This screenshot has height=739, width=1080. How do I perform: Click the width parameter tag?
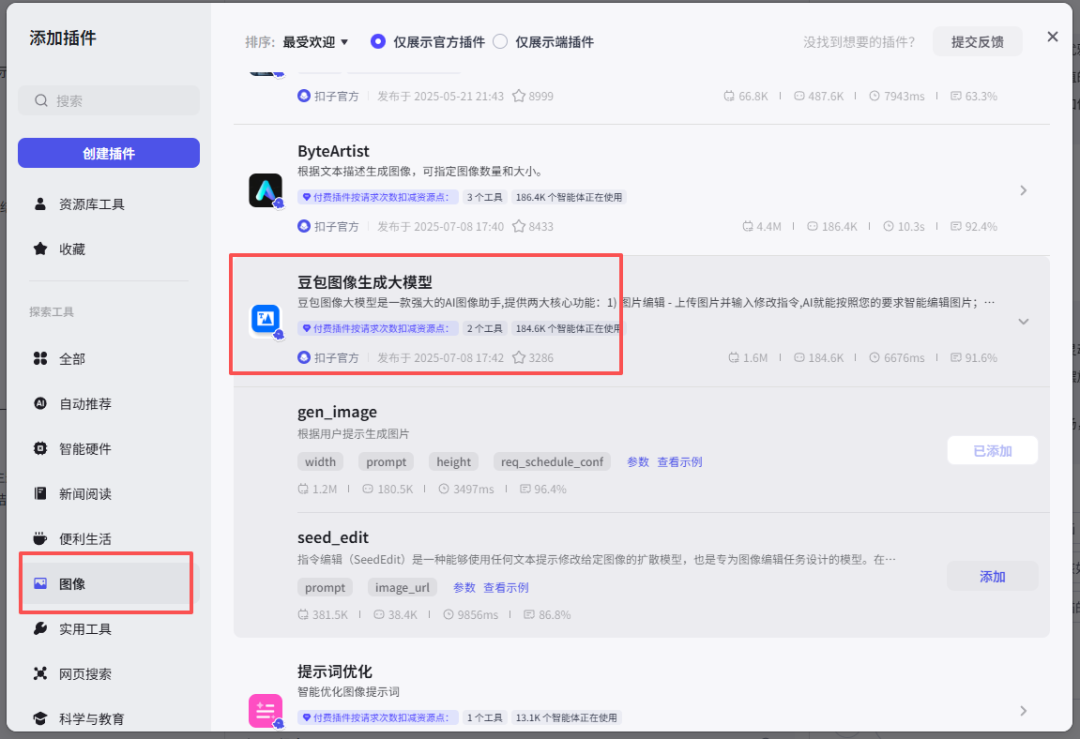point(320,461)
